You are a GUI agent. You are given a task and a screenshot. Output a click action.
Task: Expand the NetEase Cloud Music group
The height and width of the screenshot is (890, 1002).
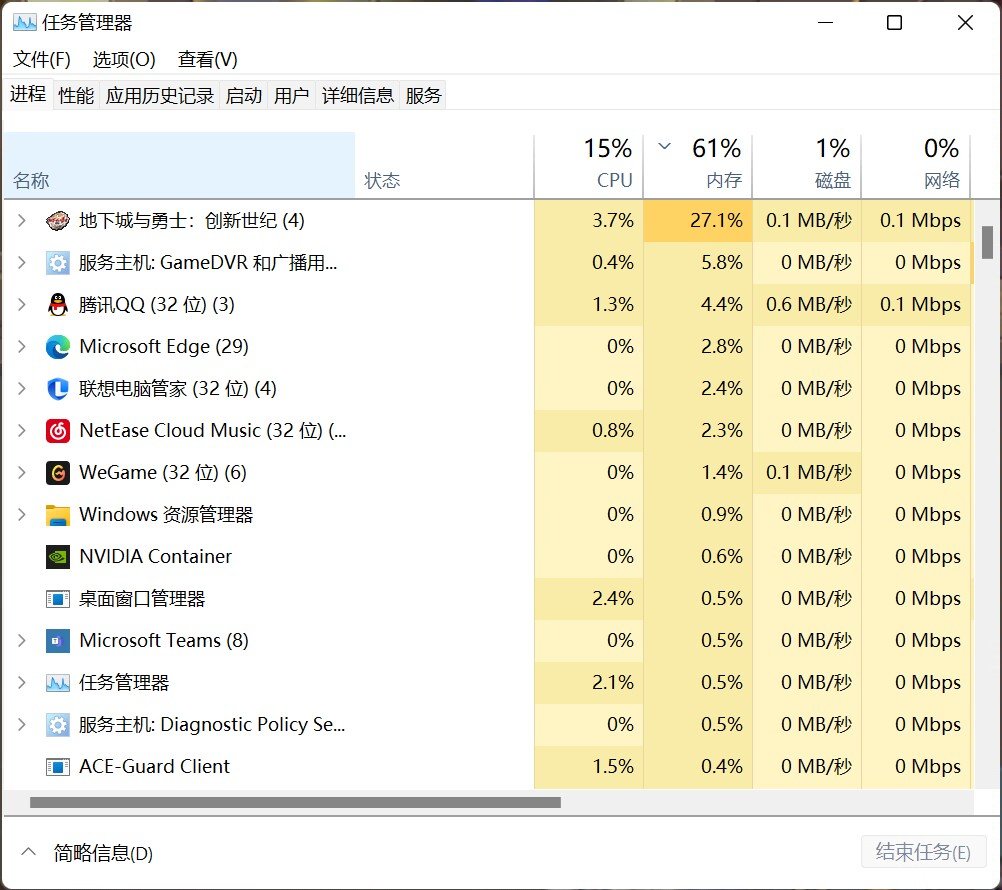[22, 431]
